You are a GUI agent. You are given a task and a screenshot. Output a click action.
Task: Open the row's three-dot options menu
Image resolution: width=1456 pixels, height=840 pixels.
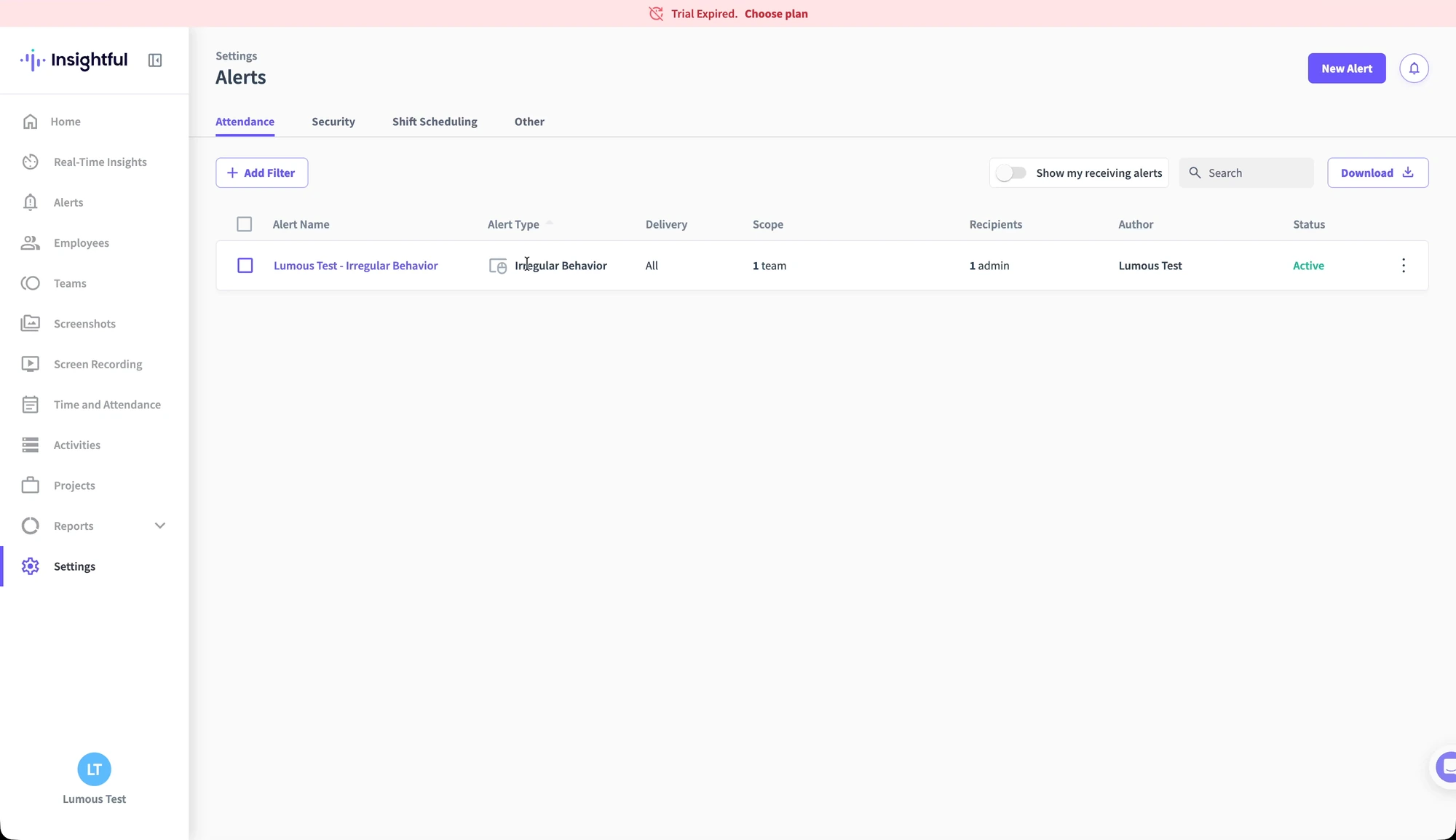pos(1404,266)
